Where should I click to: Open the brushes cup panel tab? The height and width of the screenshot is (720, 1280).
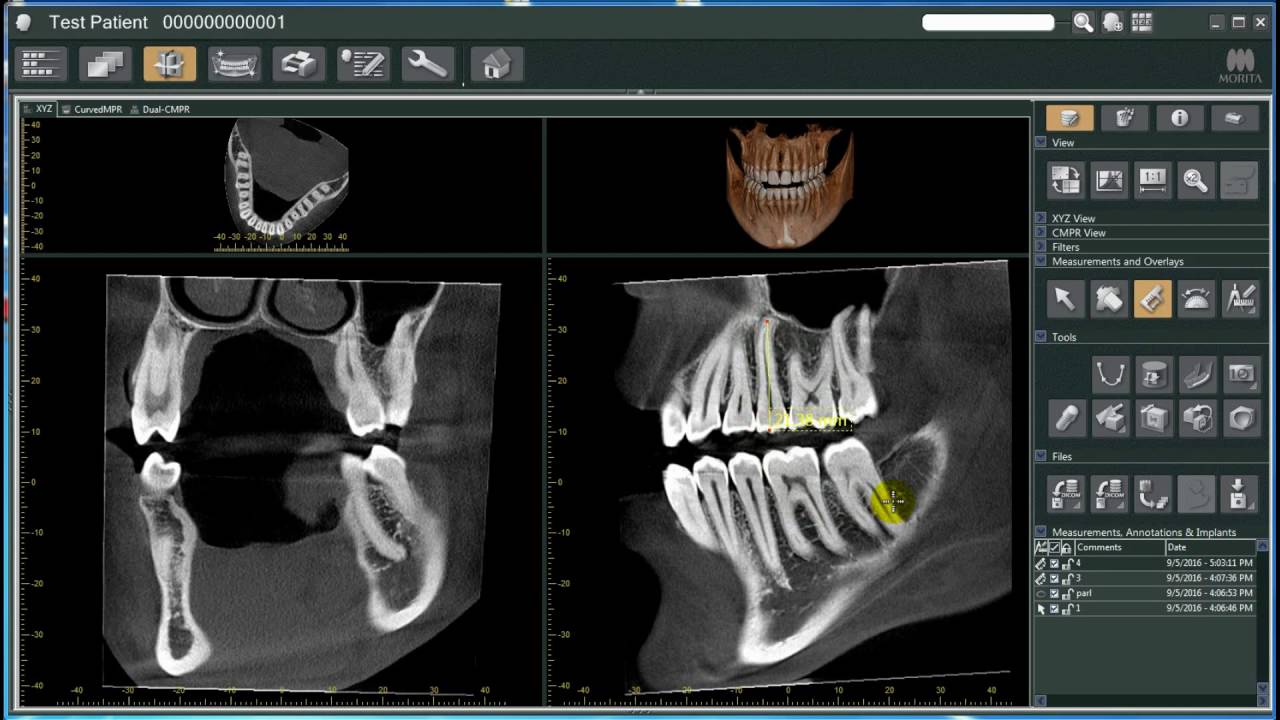click(x=1124, y=118)
